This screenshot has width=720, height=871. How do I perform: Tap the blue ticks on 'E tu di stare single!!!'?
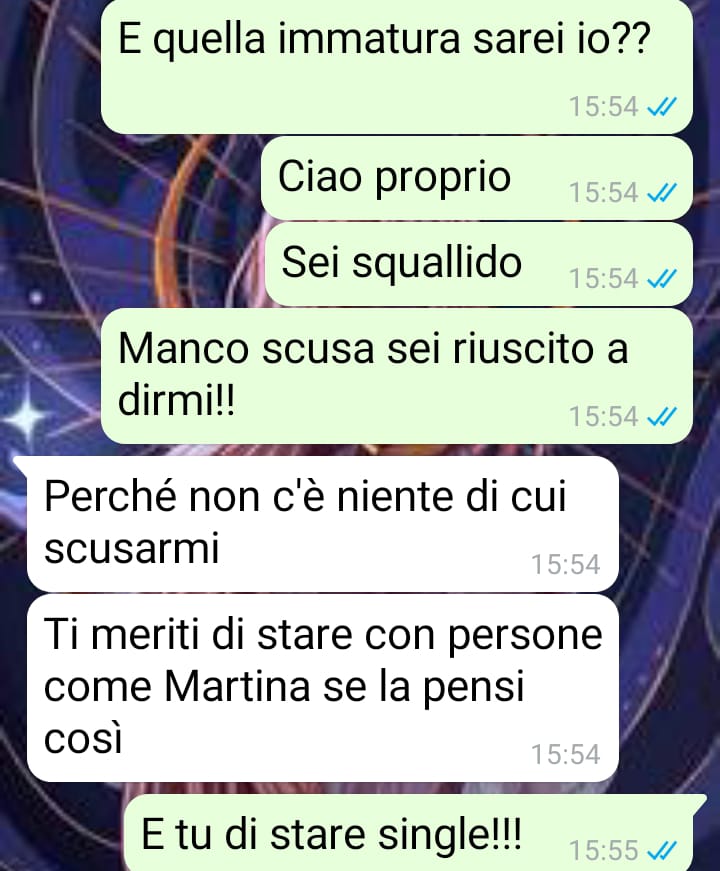pyautogui.click(x=662, y=849)
